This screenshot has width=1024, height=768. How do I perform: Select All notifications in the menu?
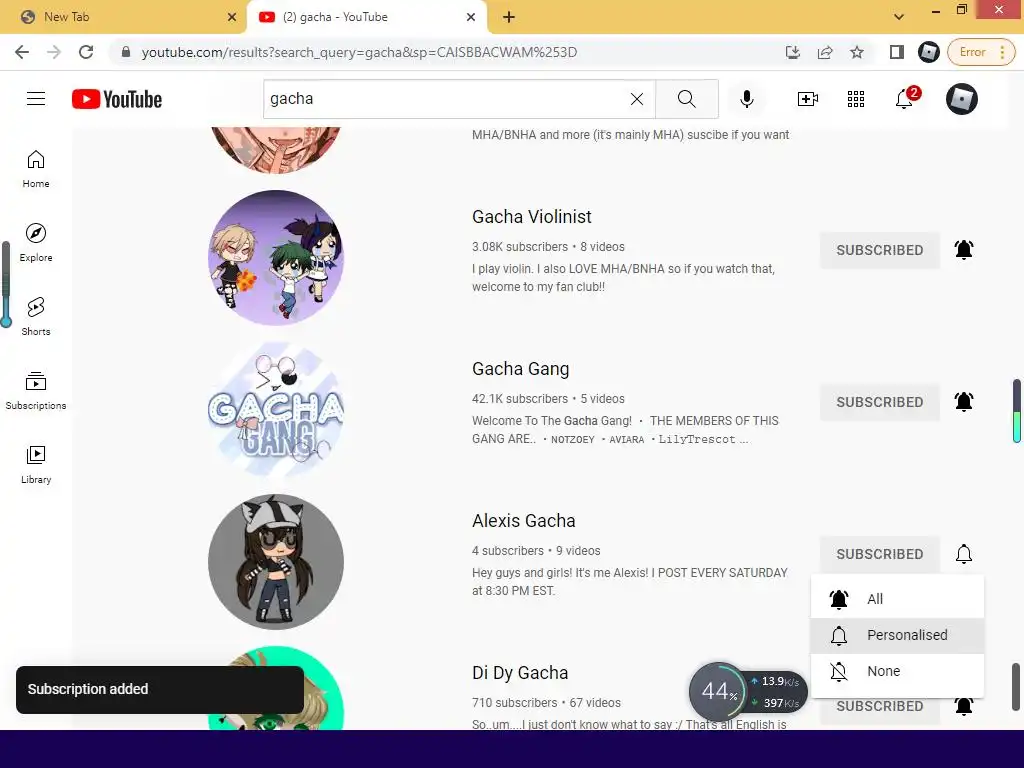[x=897, y=599]
